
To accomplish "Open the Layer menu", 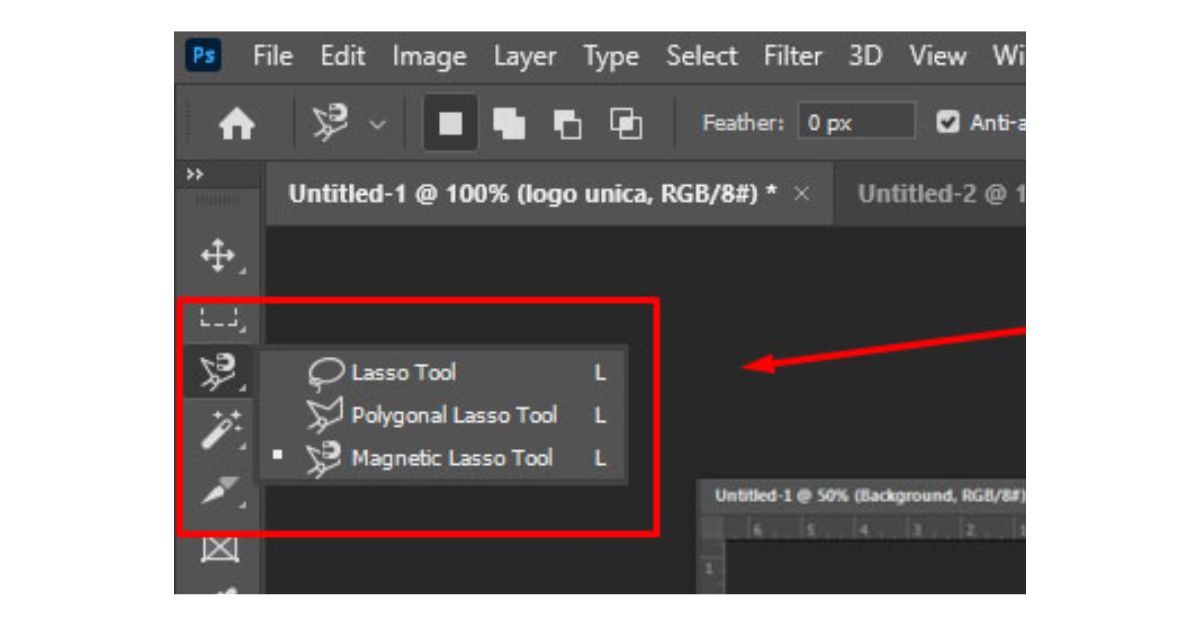I will 525,57.
